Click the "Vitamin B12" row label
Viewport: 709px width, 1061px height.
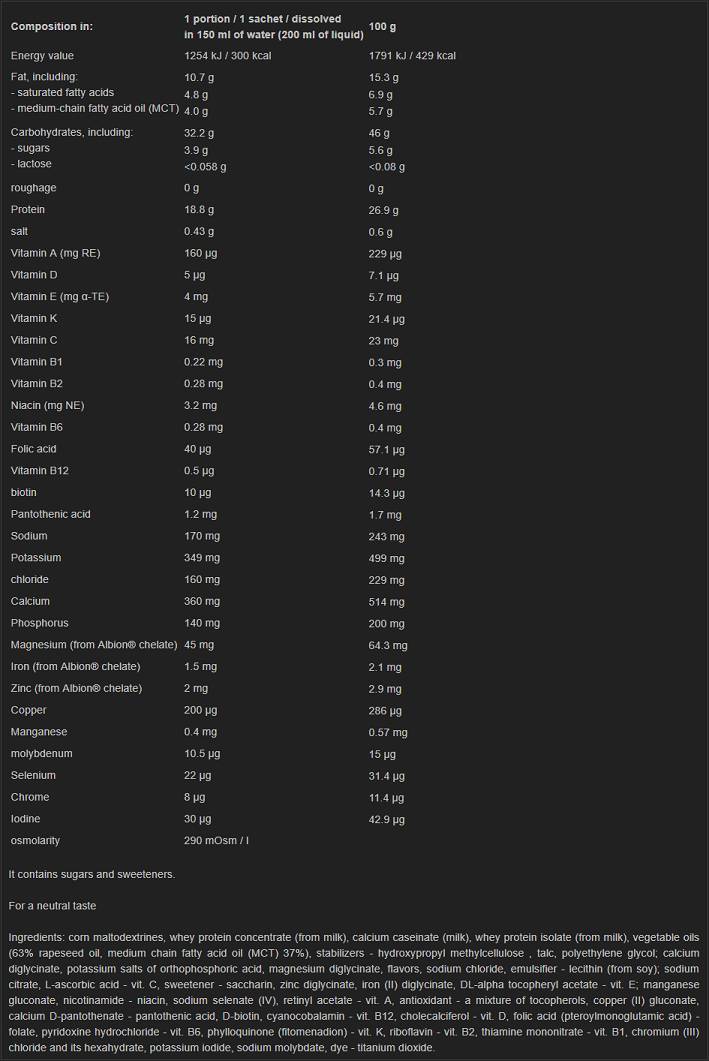tap(40, 470)
